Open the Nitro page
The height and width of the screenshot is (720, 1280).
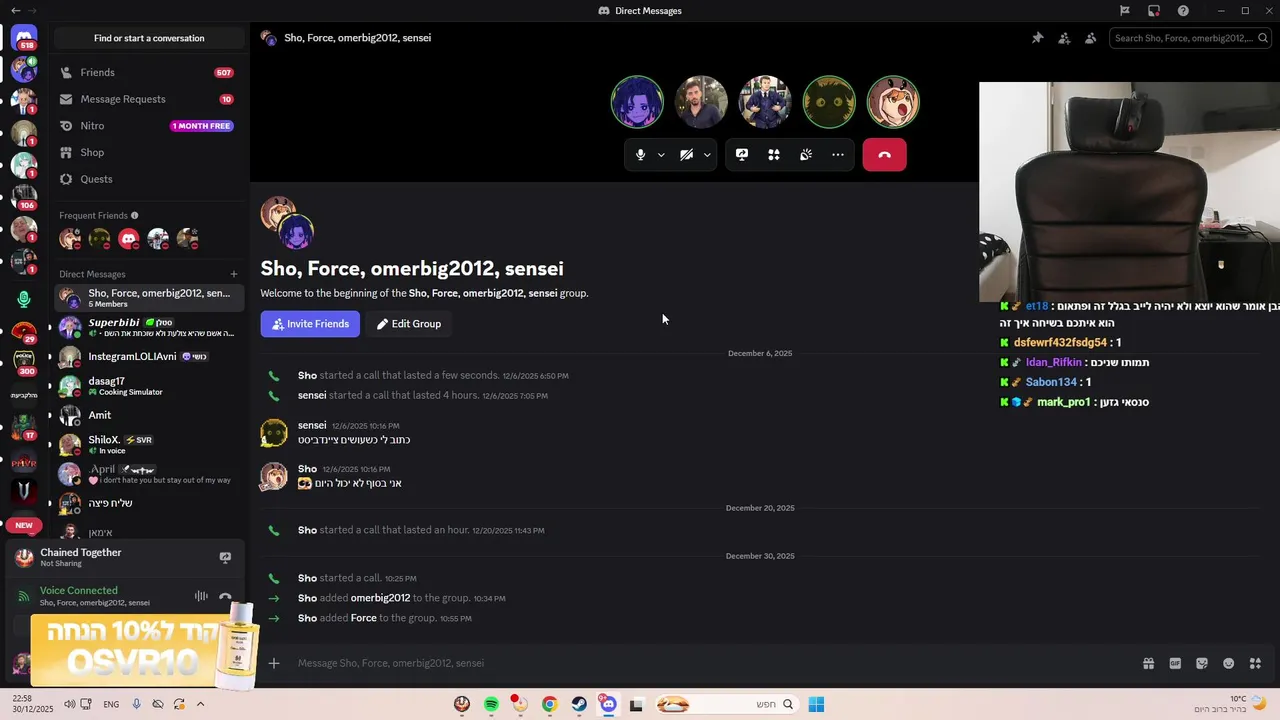(x=148, y=126)
